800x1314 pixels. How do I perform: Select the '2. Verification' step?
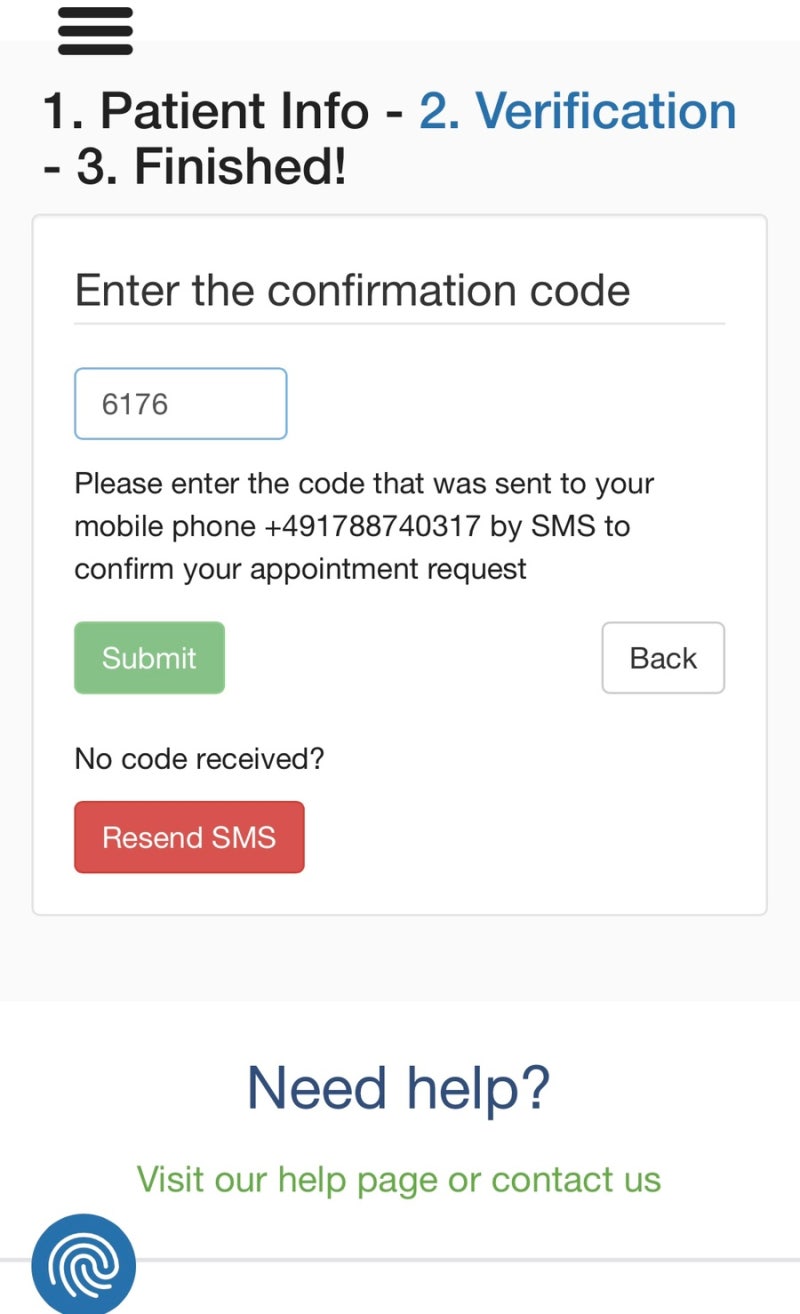pyautogui.click(x=578, y=111)
